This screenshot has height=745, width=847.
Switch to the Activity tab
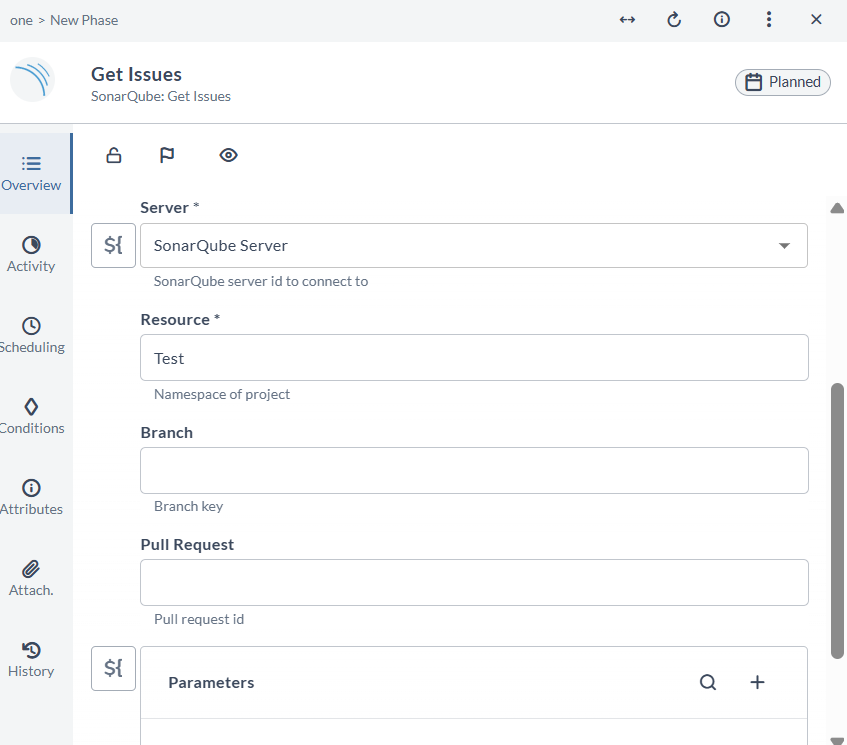[31, 254]
